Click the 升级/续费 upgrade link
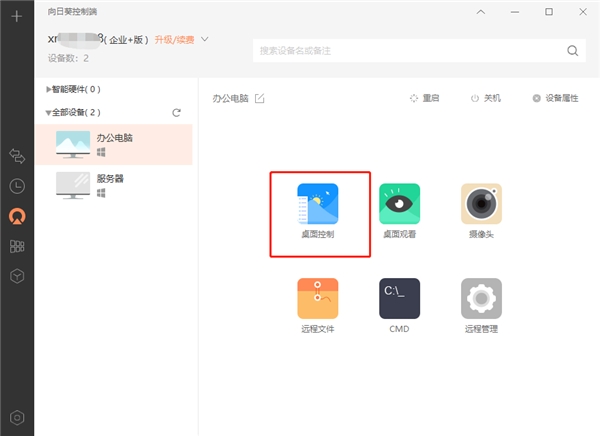The image size is (600, 436). [174, 40]
